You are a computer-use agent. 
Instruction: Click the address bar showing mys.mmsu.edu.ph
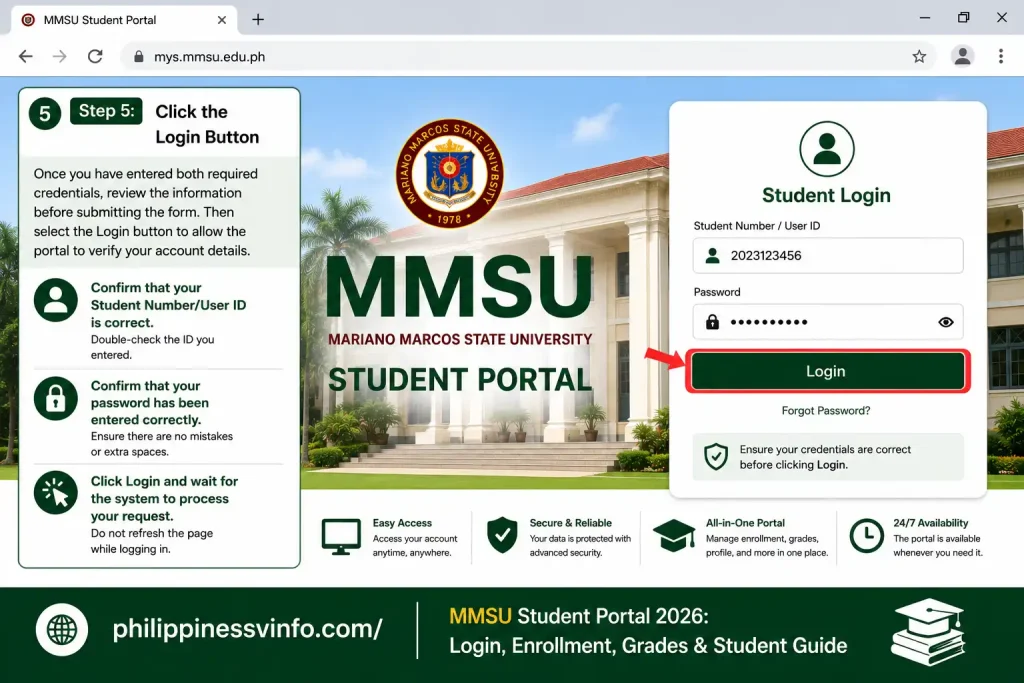click(x=528, y=57)
